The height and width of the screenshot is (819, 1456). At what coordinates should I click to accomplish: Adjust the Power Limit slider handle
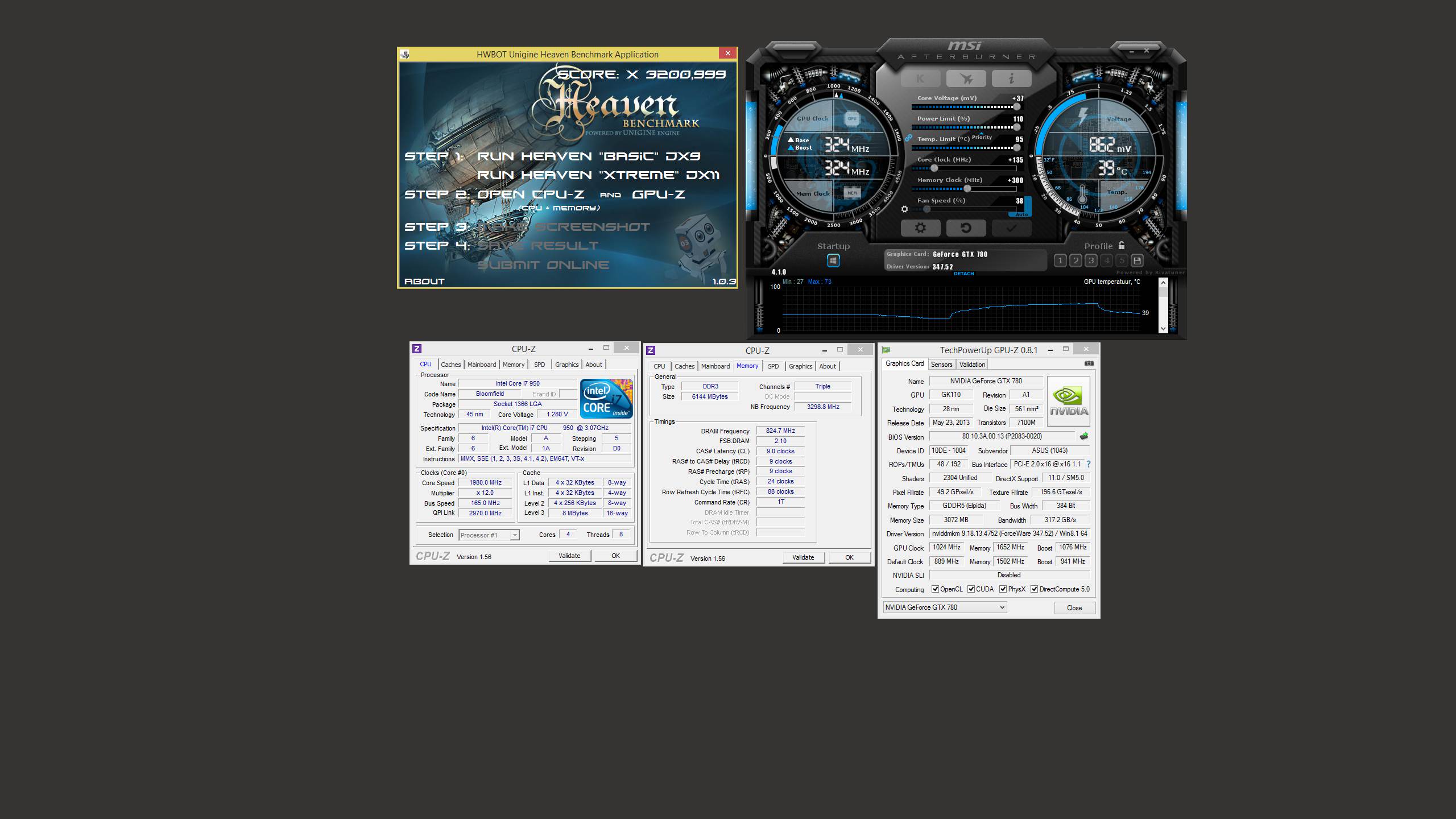pos(1016,127)
